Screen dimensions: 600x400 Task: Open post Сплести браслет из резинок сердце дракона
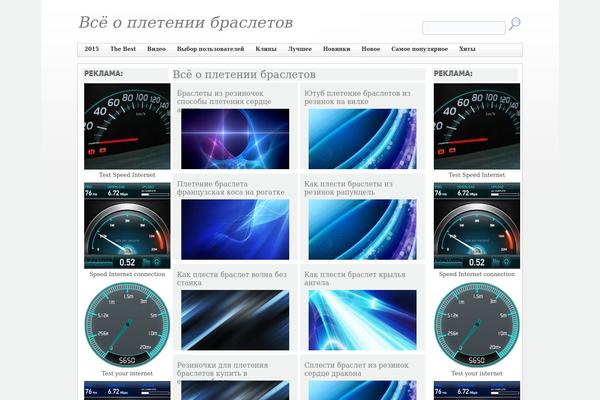point(356,369)
